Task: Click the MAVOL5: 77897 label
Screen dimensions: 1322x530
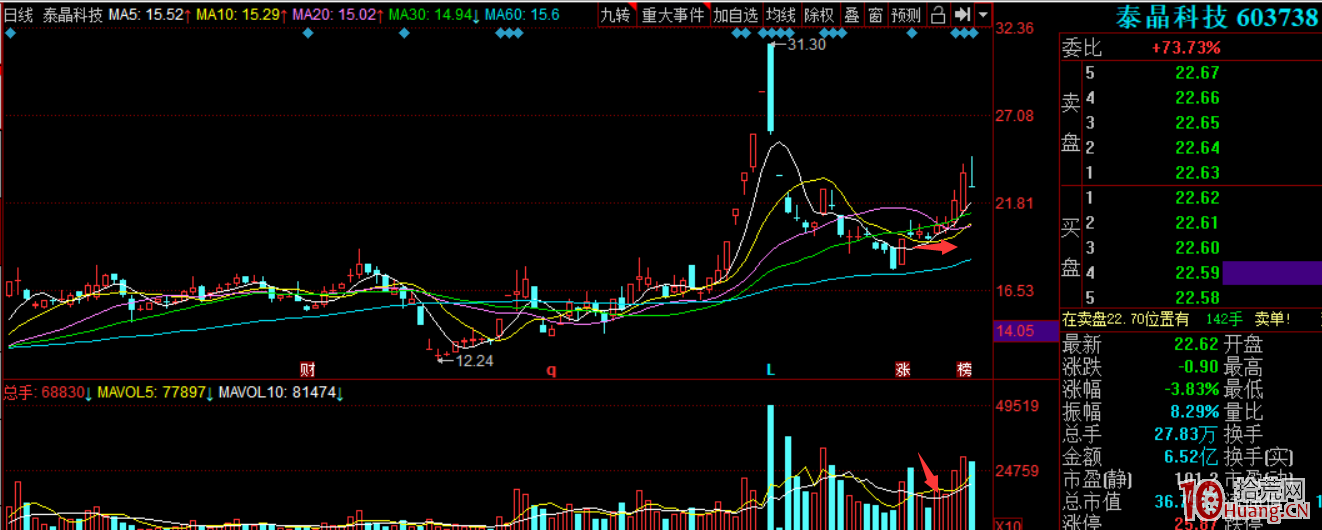Action: pos(156,392)
